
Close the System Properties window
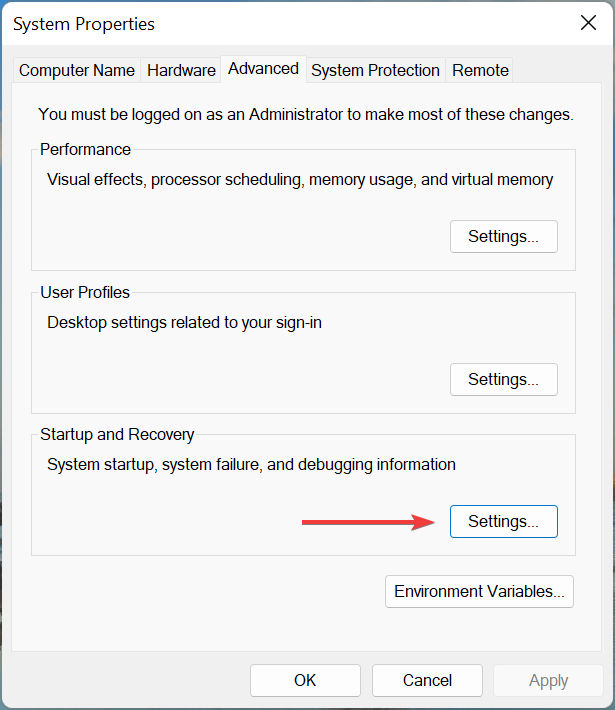pos(586,23)
